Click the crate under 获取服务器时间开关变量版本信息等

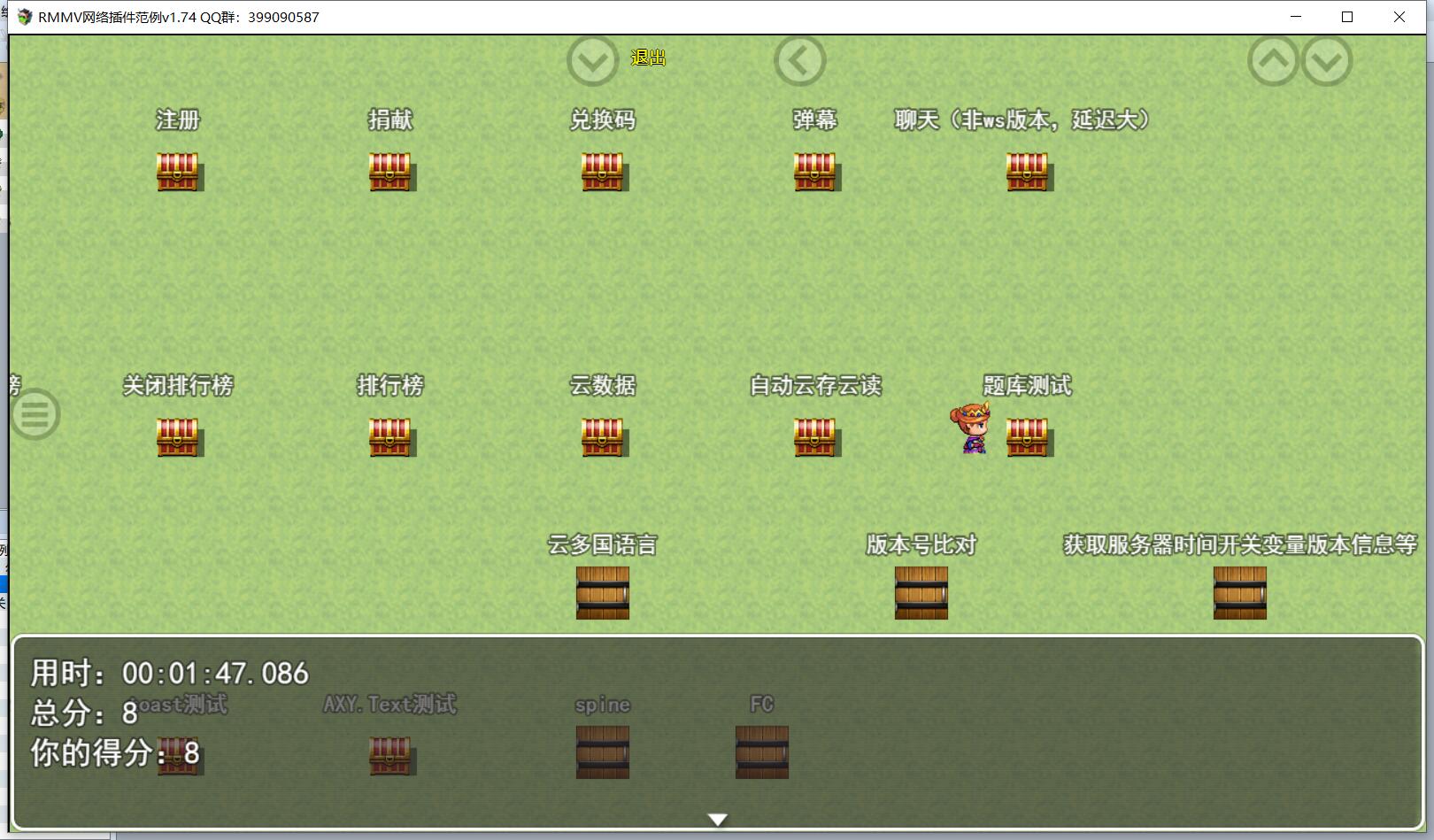tap(1240, 593)
